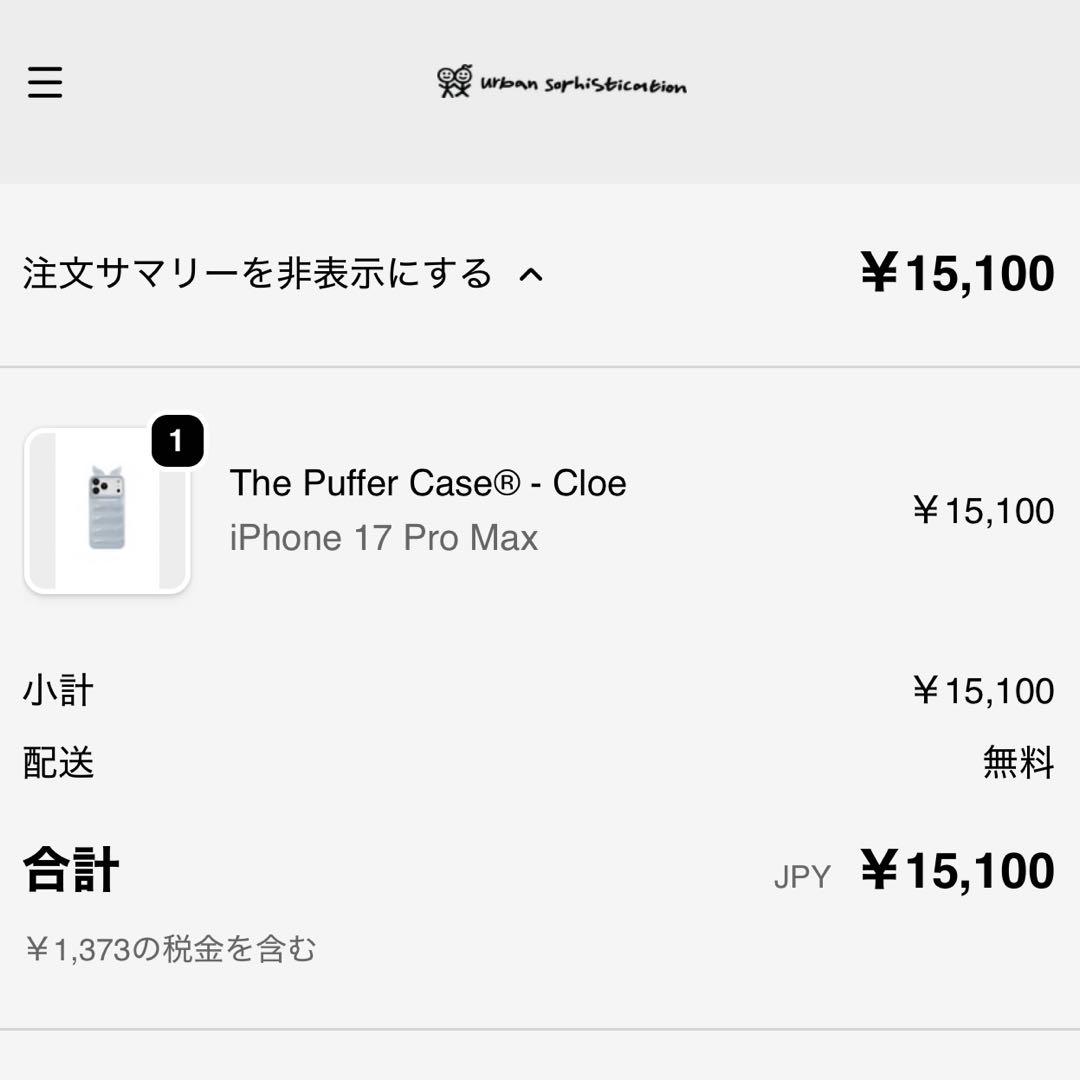Click the 配送 shipping label
This screenshot has width=1080, height=1080.
[x=58, y=763]
